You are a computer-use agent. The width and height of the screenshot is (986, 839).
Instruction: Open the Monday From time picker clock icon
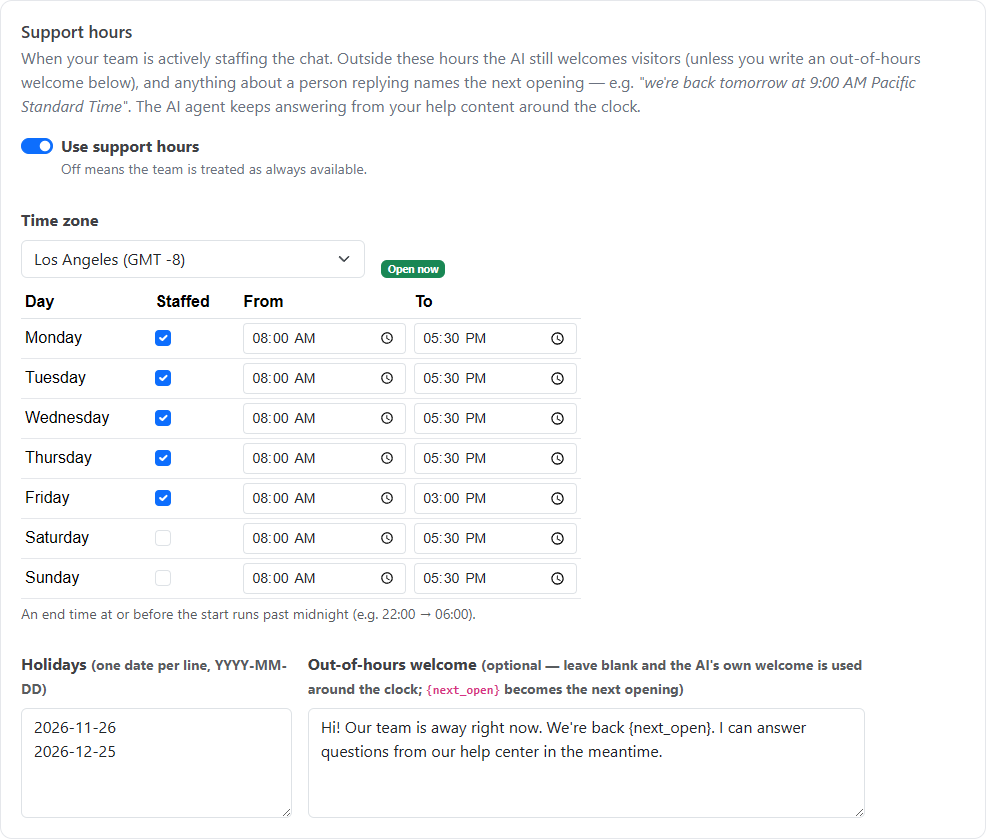tap(387, 338)
